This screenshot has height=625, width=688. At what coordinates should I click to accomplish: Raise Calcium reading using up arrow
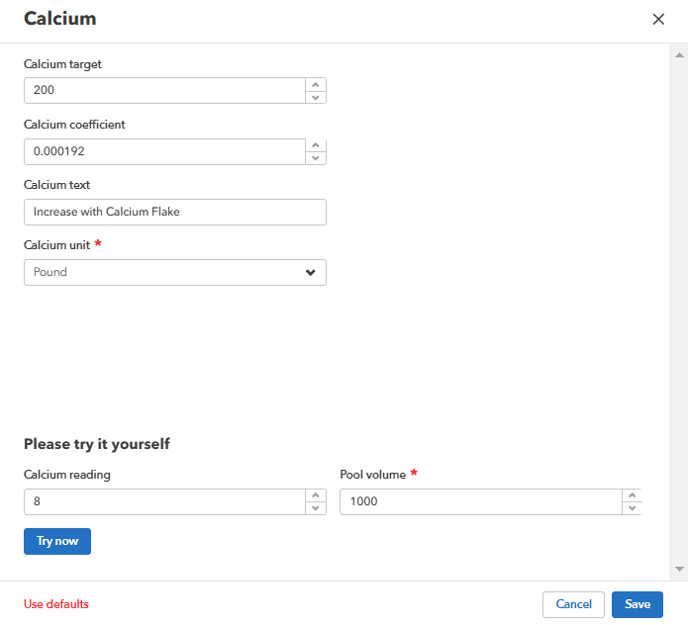pos(316,495)
